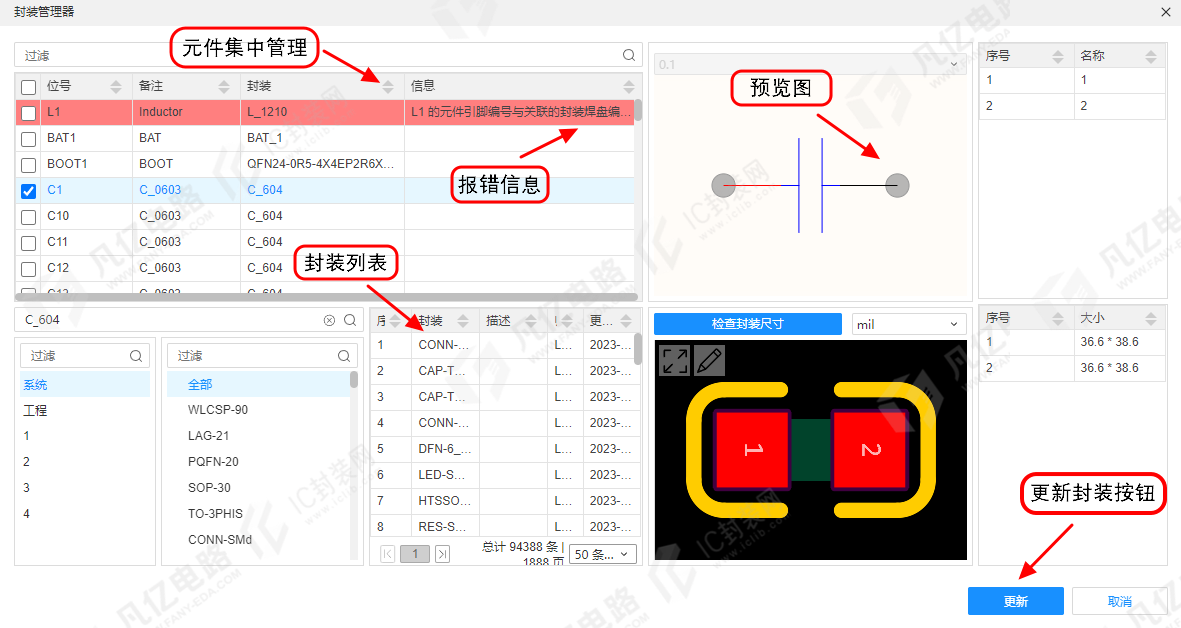Click search icon in top filter bar
Screen dimensions: 1181x628
coord(629,55)
